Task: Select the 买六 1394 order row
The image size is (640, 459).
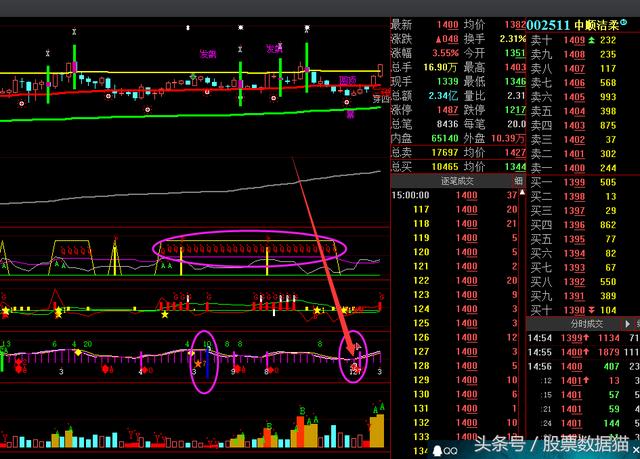Action: [x=573, y=253]
